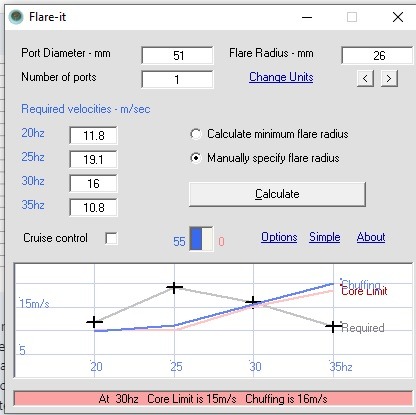Click the blue 55 value label
The image size is (416, 415).
coord(179,241)
